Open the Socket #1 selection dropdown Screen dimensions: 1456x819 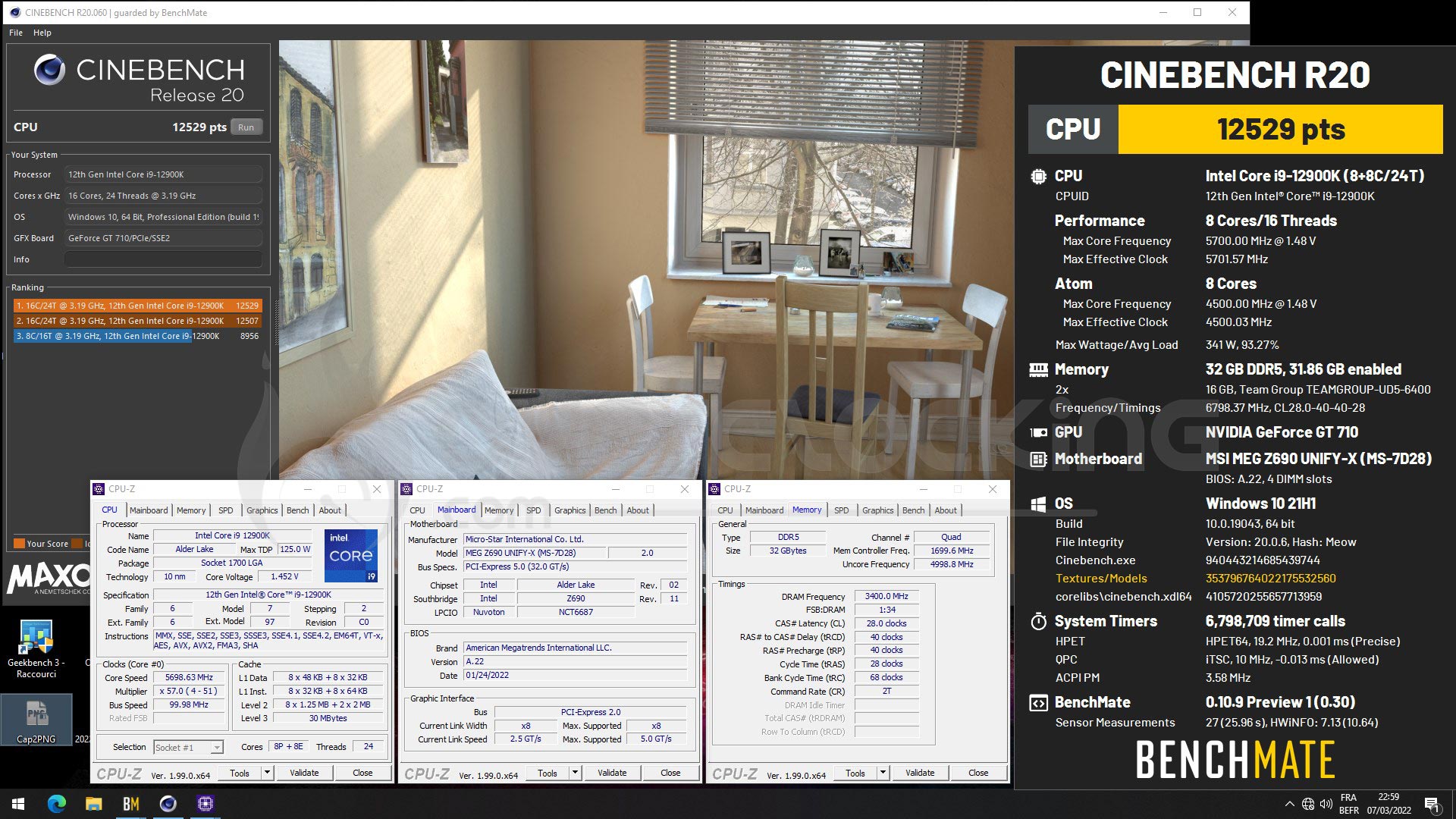coord(189,747)
